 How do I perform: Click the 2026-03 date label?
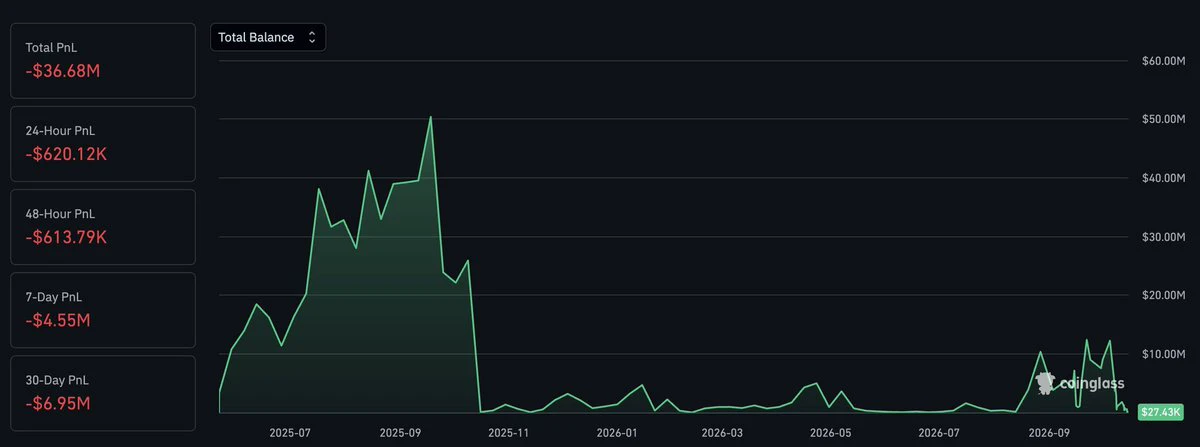722,433
